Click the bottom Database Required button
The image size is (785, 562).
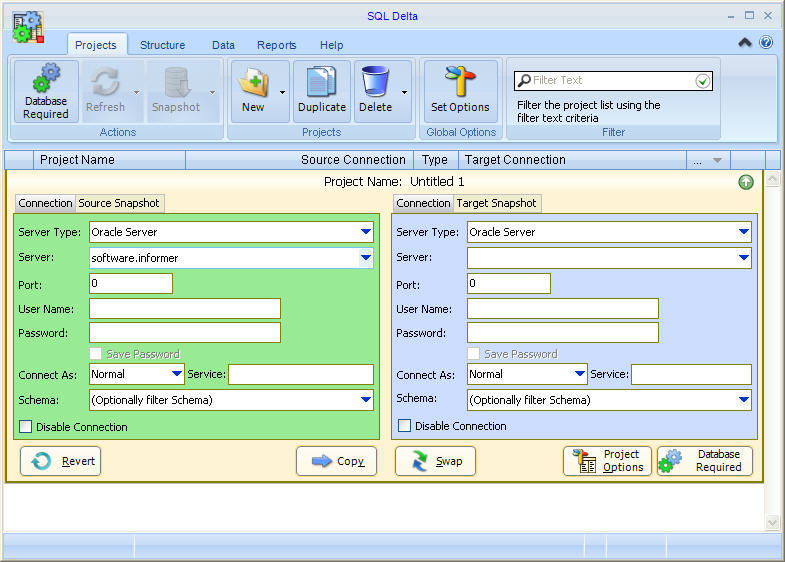pyautogui.click(x=705, y=461)
